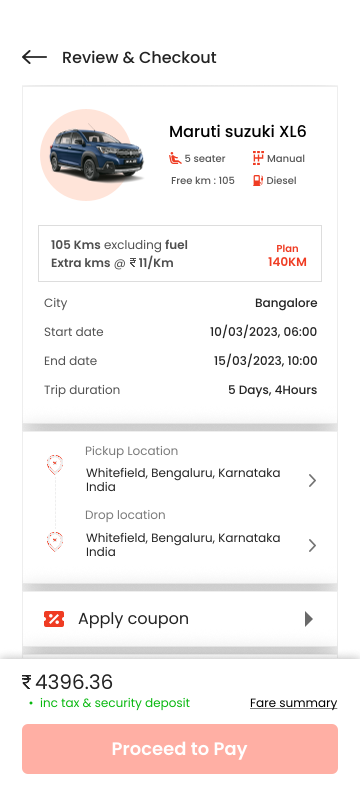The width and height of the screenshot is (360, 799).
Task: Click the Pickup Location map pin icon
Action: coord(55,465)
